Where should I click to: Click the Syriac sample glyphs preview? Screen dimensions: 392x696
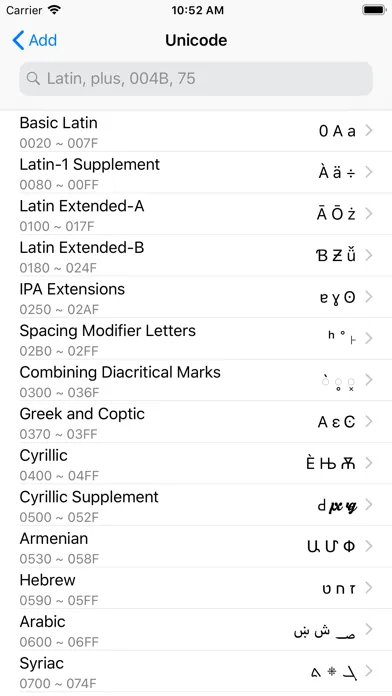click(x=333, y=672)
